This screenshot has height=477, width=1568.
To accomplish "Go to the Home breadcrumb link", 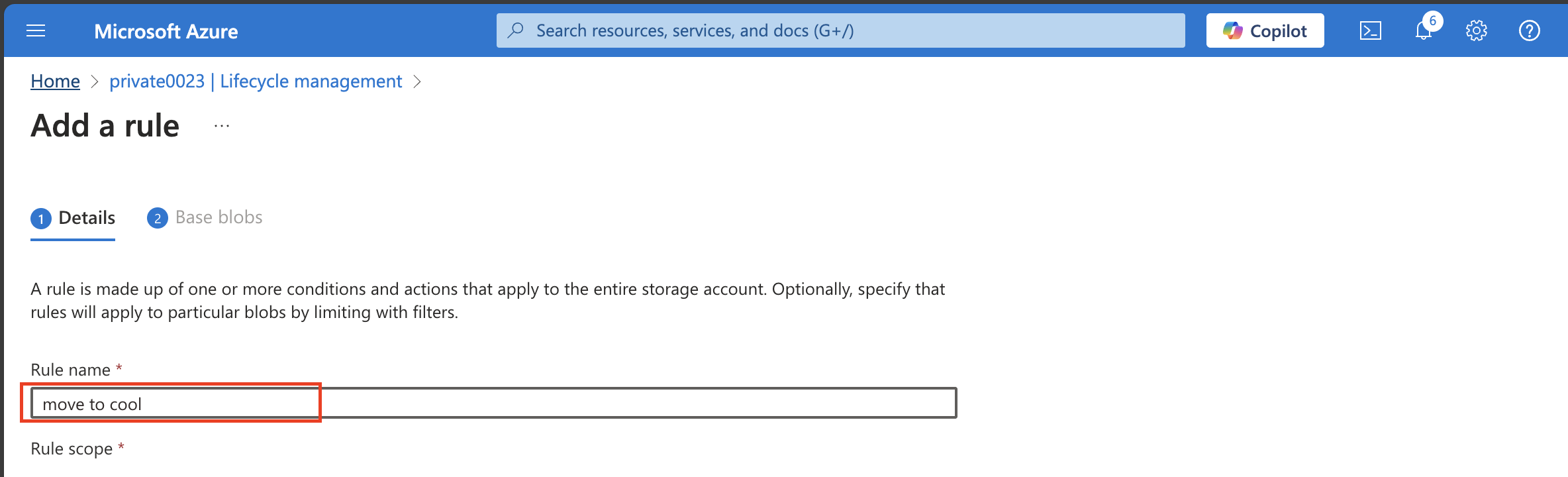I will tap(55, 81).
